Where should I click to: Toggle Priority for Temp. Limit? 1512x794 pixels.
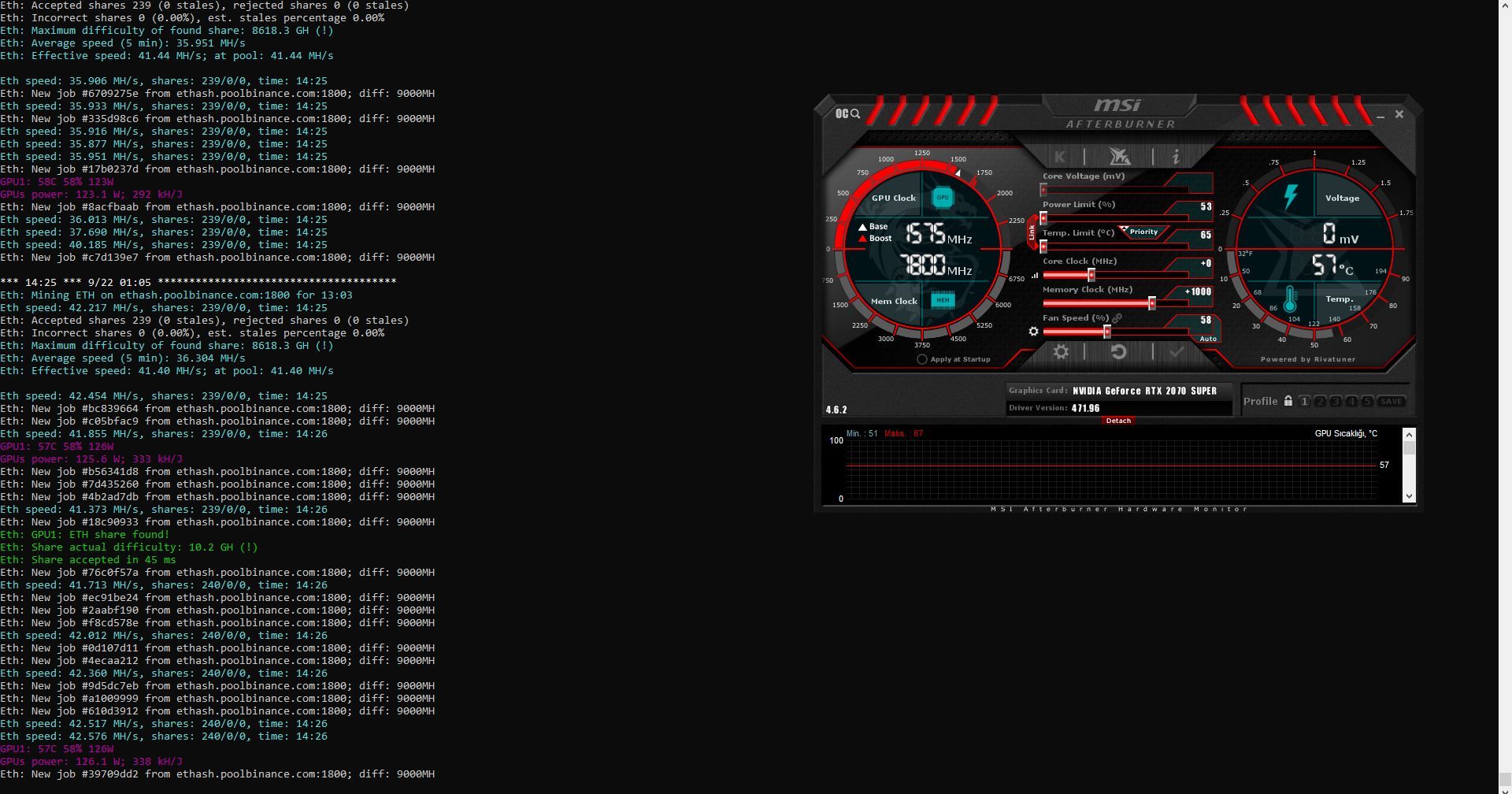pyautogui.click(x=1143, y=232)
